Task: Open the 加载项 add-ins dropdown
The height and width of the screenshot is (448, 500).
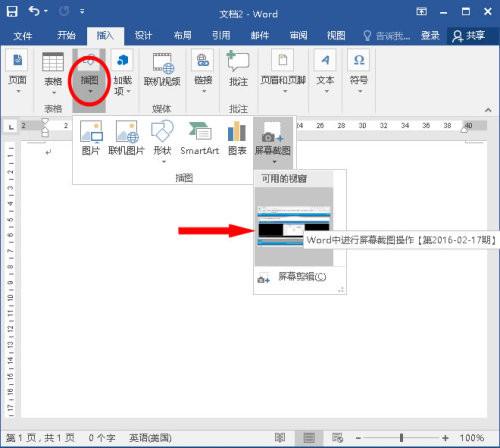Action: [x=123, y=73]
